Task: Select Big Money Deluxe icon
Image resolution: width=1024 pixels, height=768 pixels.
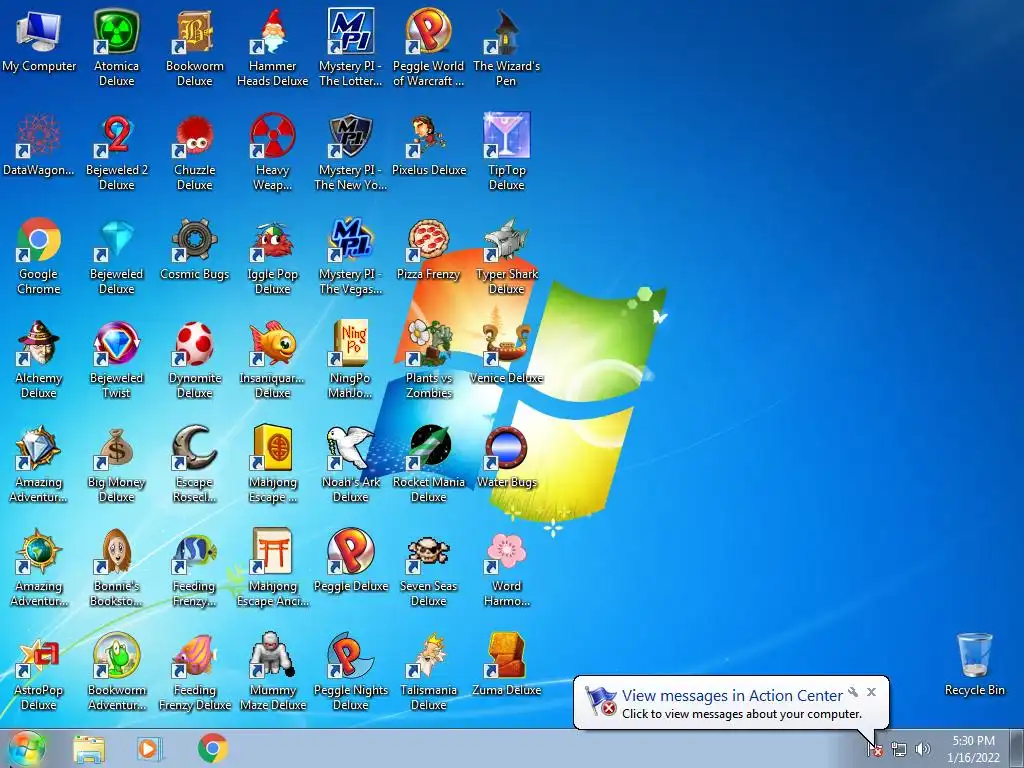Action: [x=116, y=464]
